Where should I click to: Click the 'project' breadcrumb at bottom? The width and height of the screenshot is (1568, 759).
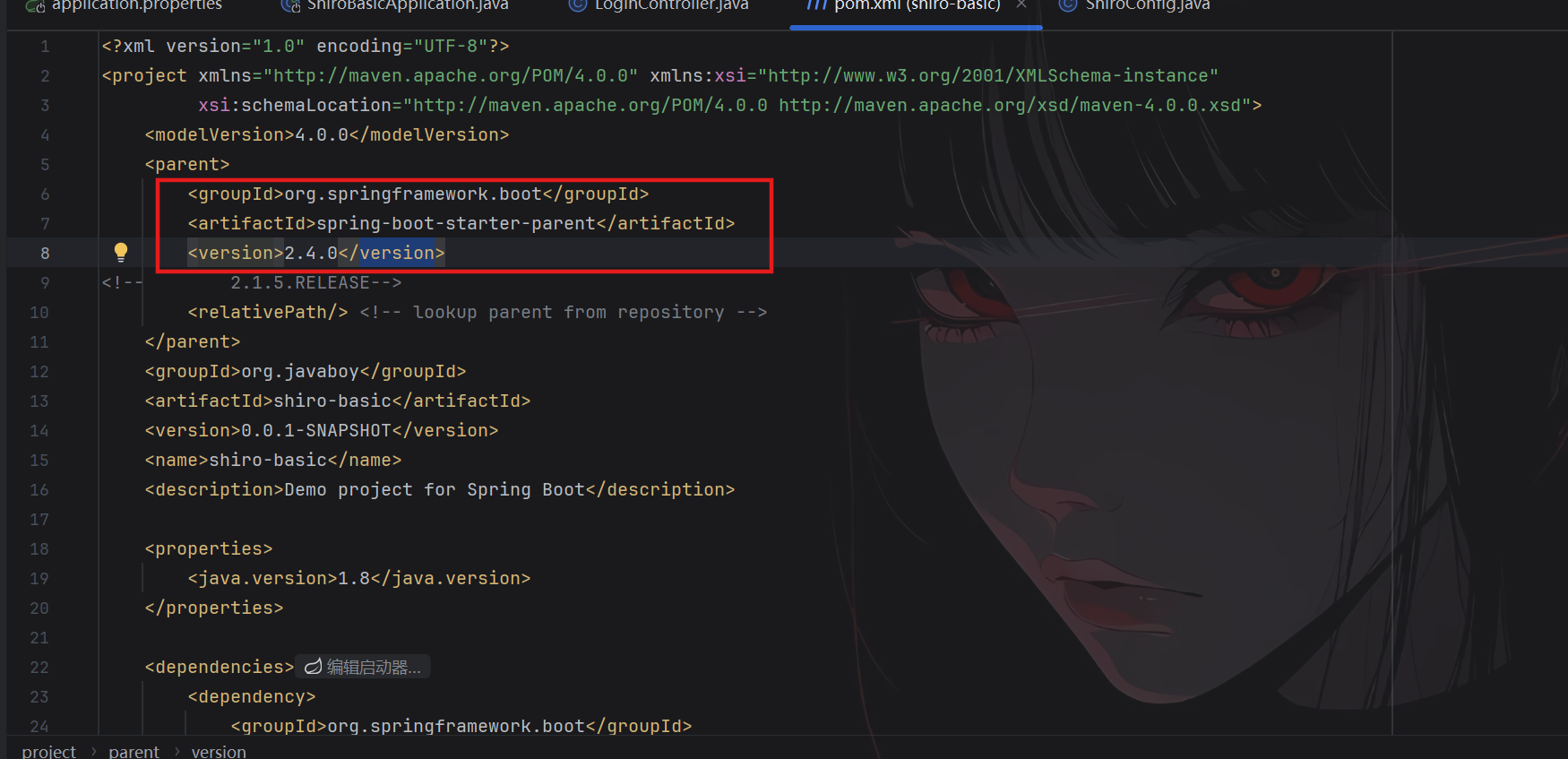pos(49,751)
